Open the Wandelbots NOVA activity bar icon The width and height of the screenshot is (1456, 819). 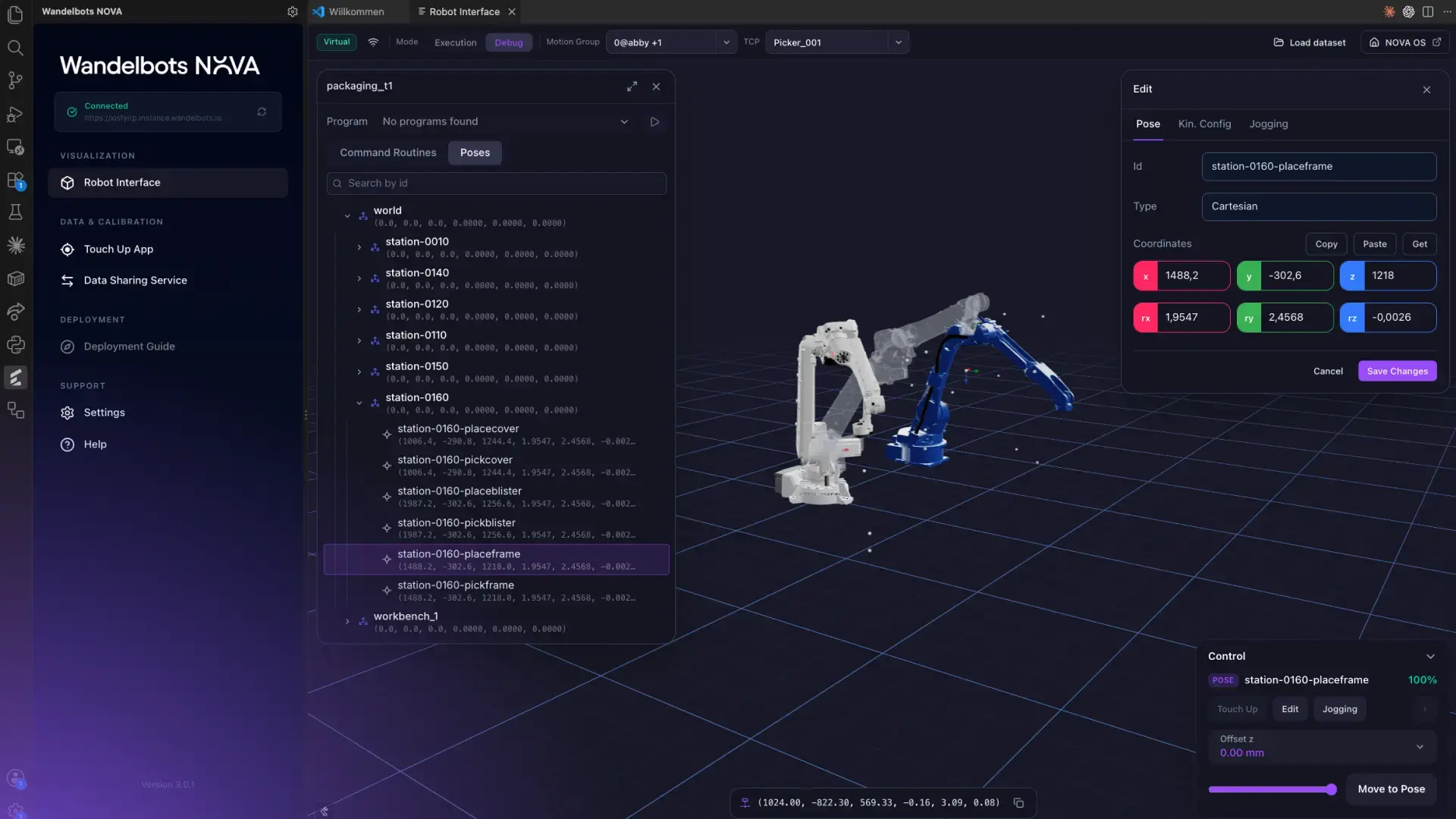tap(15, 378)
